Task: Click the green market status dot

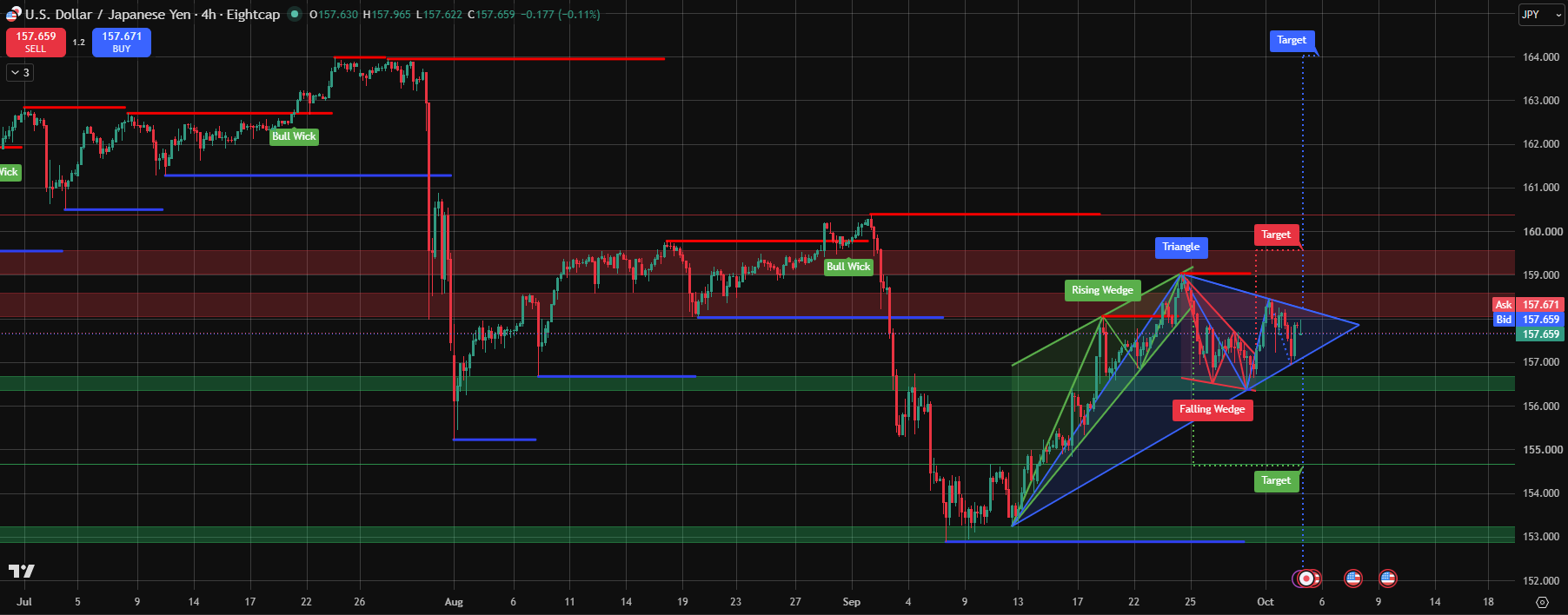Action: pyautogui.click(x=295, y=14)
